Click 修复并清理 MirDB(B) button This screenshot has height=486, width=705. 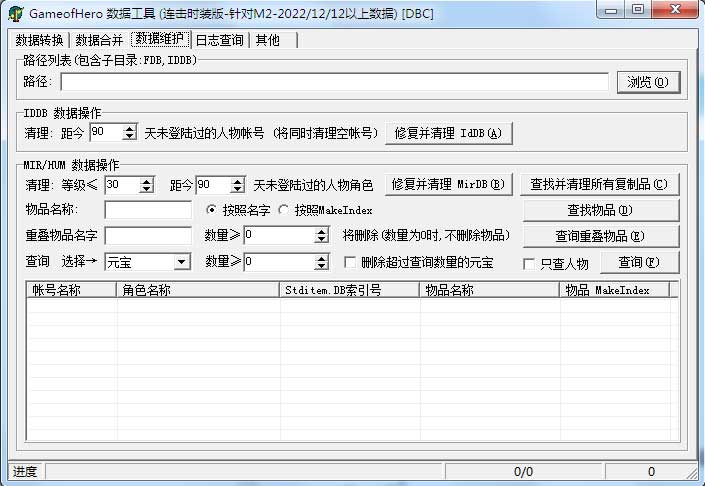coord(450,185)
